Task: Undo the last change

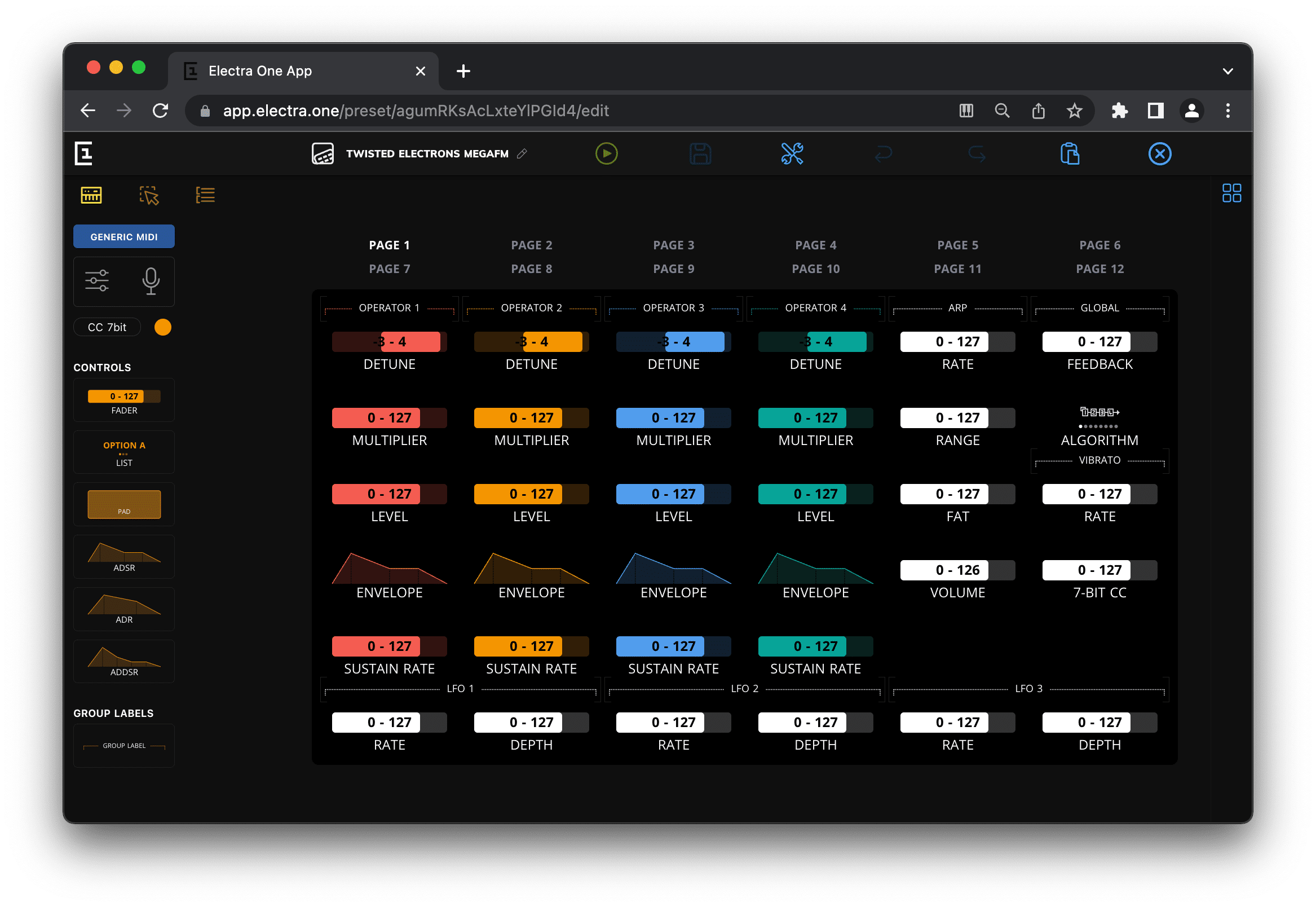Action: [883, 153]
